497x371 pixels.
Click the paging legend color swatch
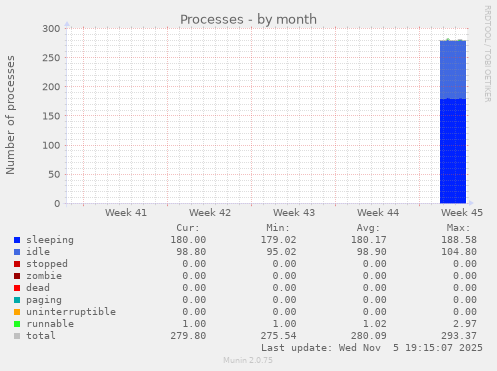(17, 300)
